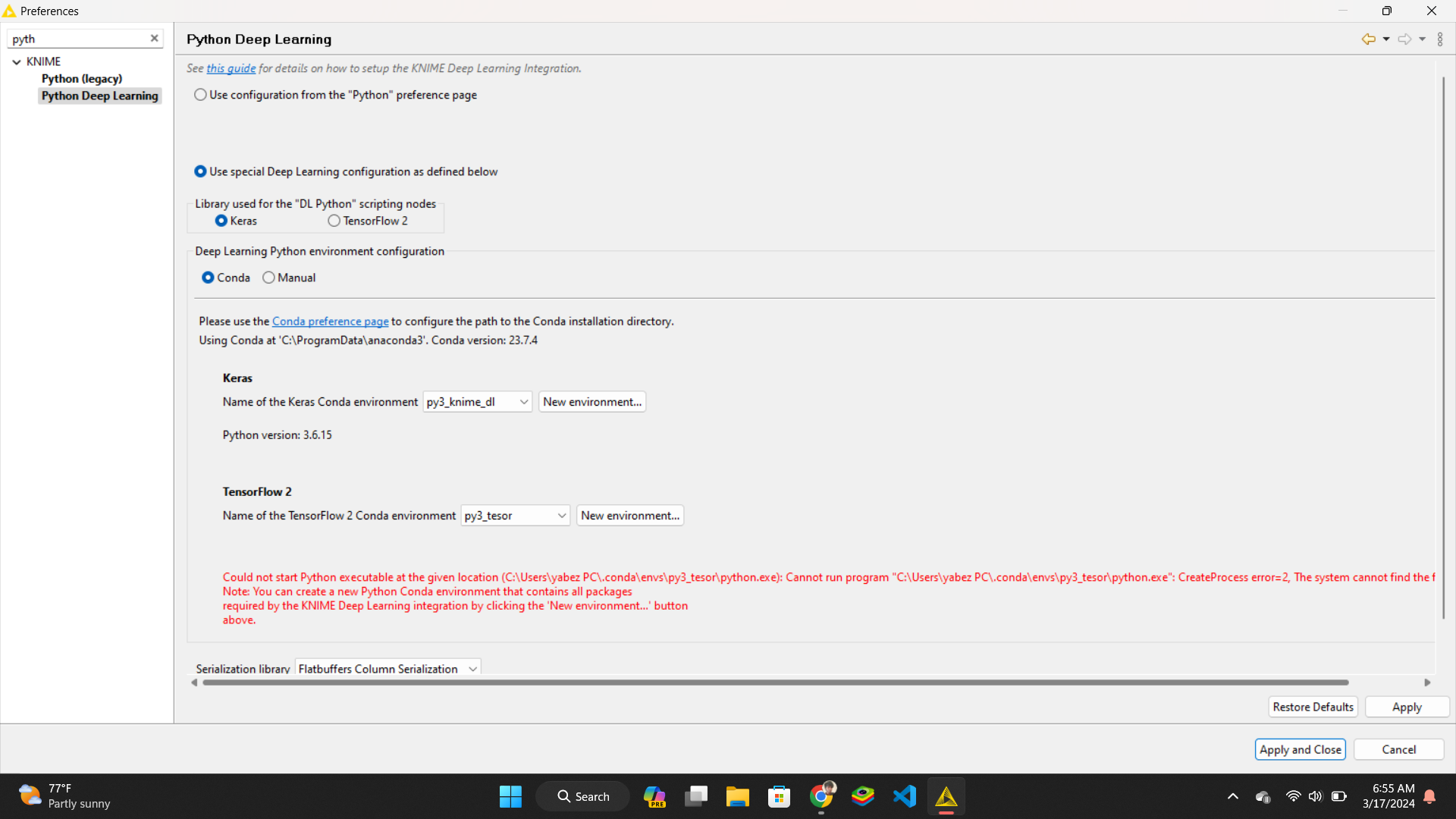Cancel the Preferences dialog
This screenshot has width=1456, height=819.
click(x=1398, y=749)
